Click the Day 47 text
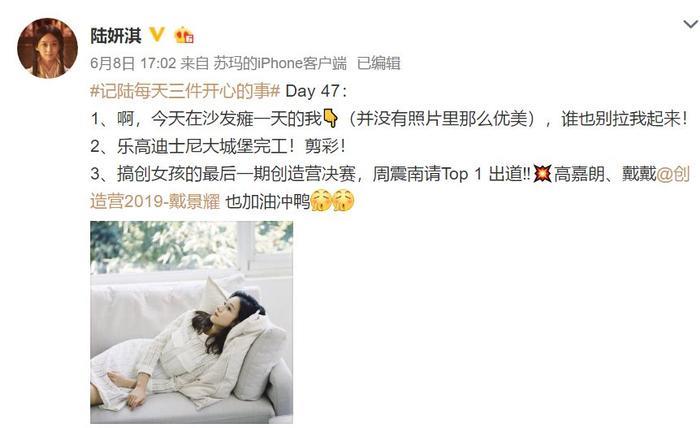The image size is (700, 428). click(312, 91)
